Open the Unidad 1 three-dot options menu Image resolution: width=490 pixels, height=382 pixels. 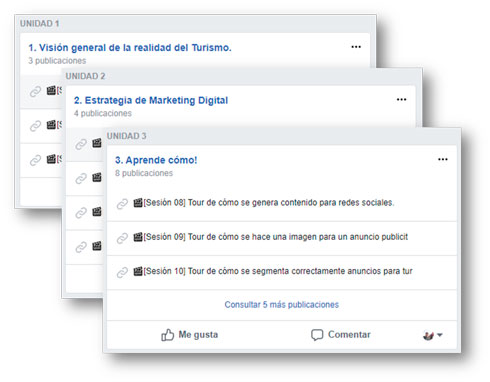pos(356,47)
